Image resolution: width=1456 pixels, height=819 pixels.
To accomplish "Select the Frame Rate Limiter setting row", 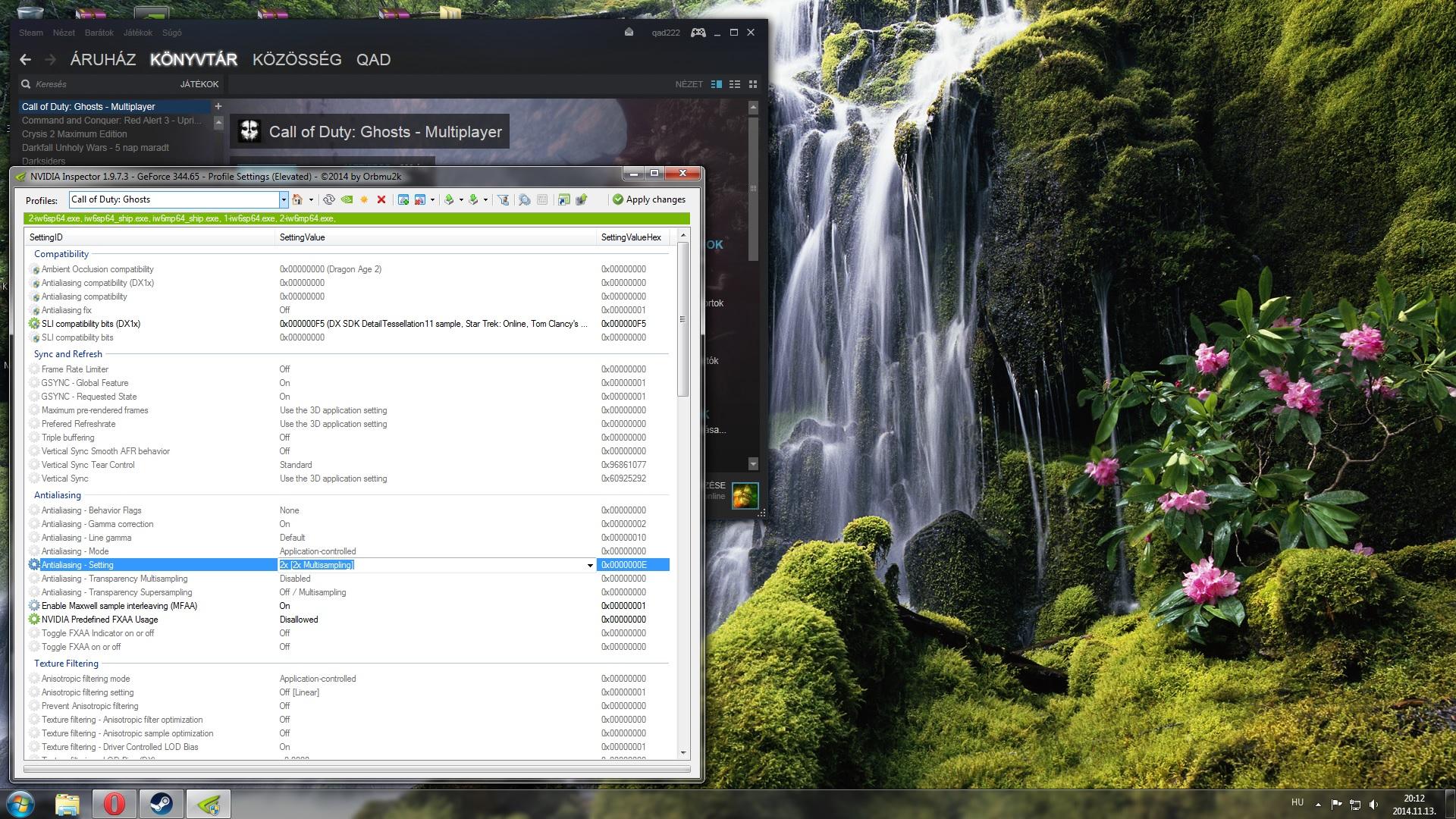I will pyautogui.click(x=349, y=369).
